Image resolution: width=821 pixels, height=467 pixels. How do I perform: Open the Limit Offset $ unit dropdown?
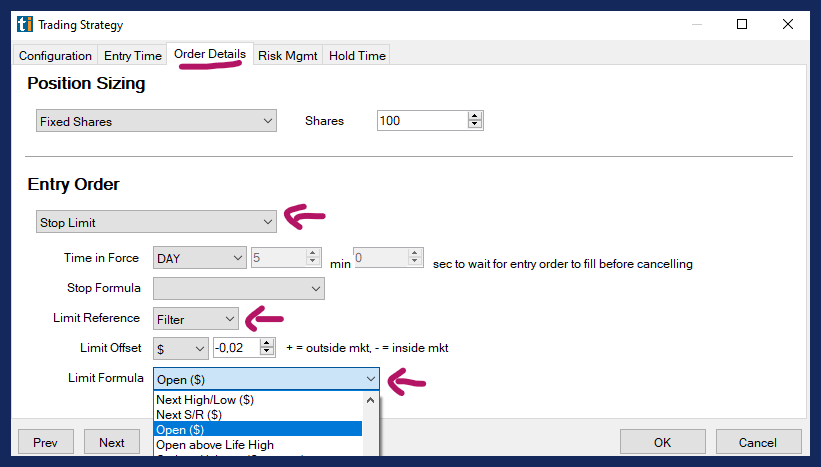tap(181, 348)
